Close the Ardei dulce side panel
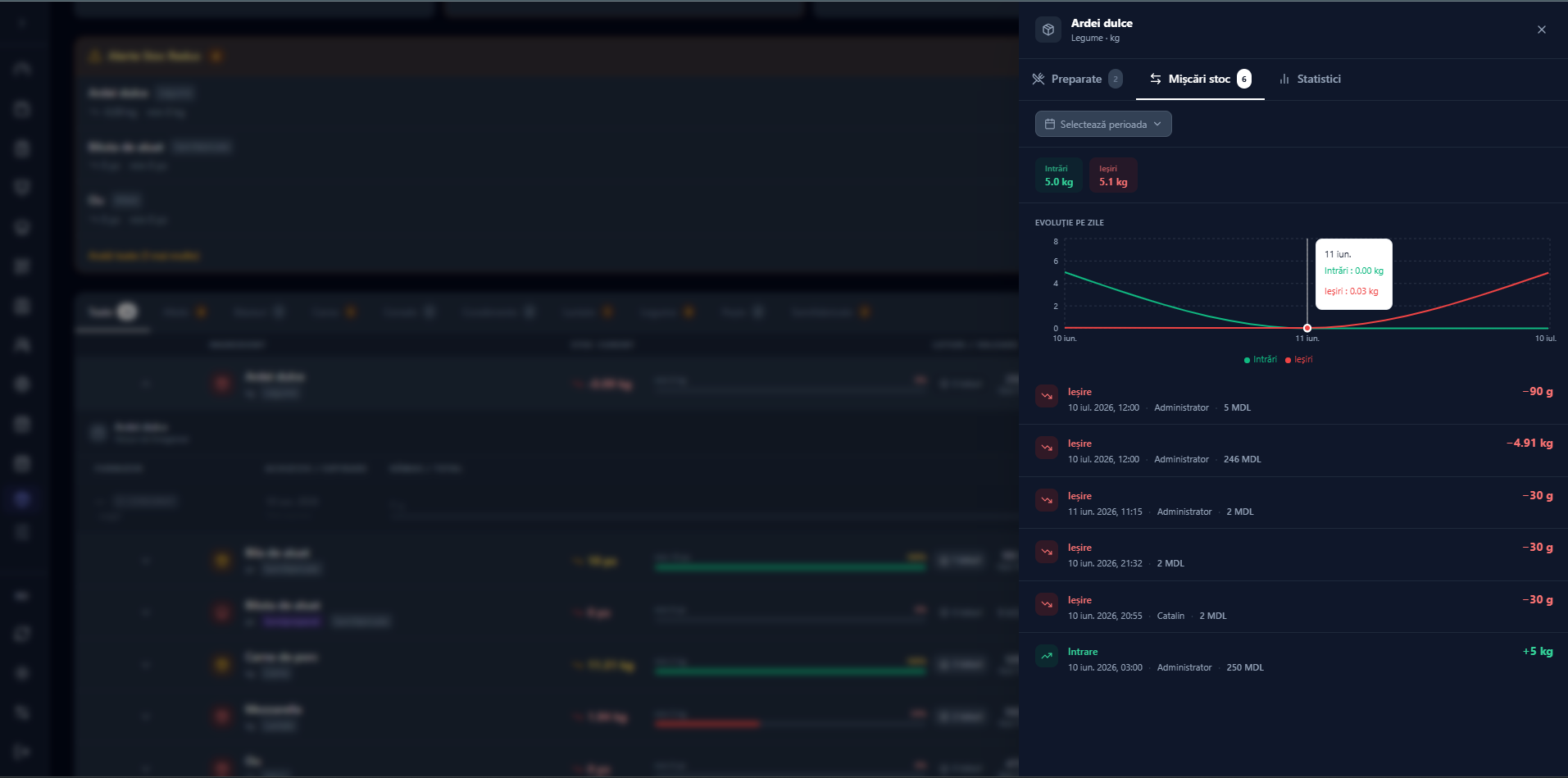The width and height of the screenshot is (1568, 778). click(1542, 30)
